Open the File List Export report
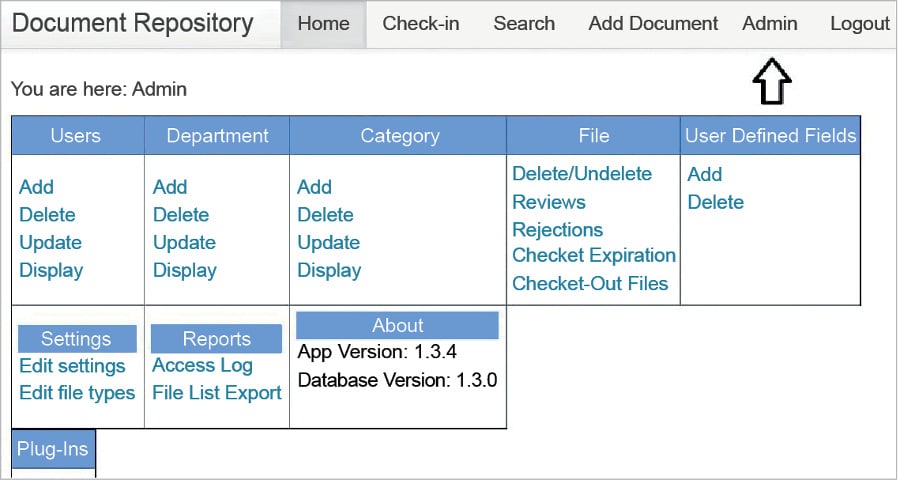Image resolution: width=900 pixels, height=480 pixels. (217, 393)
